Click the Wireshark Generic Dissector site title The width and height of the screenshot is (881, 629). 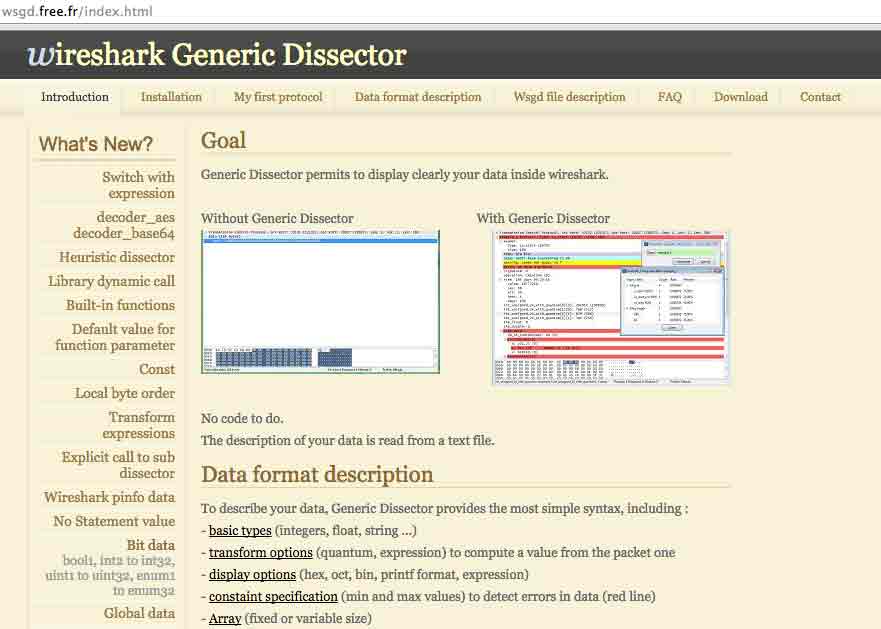(x=217, y=55)
